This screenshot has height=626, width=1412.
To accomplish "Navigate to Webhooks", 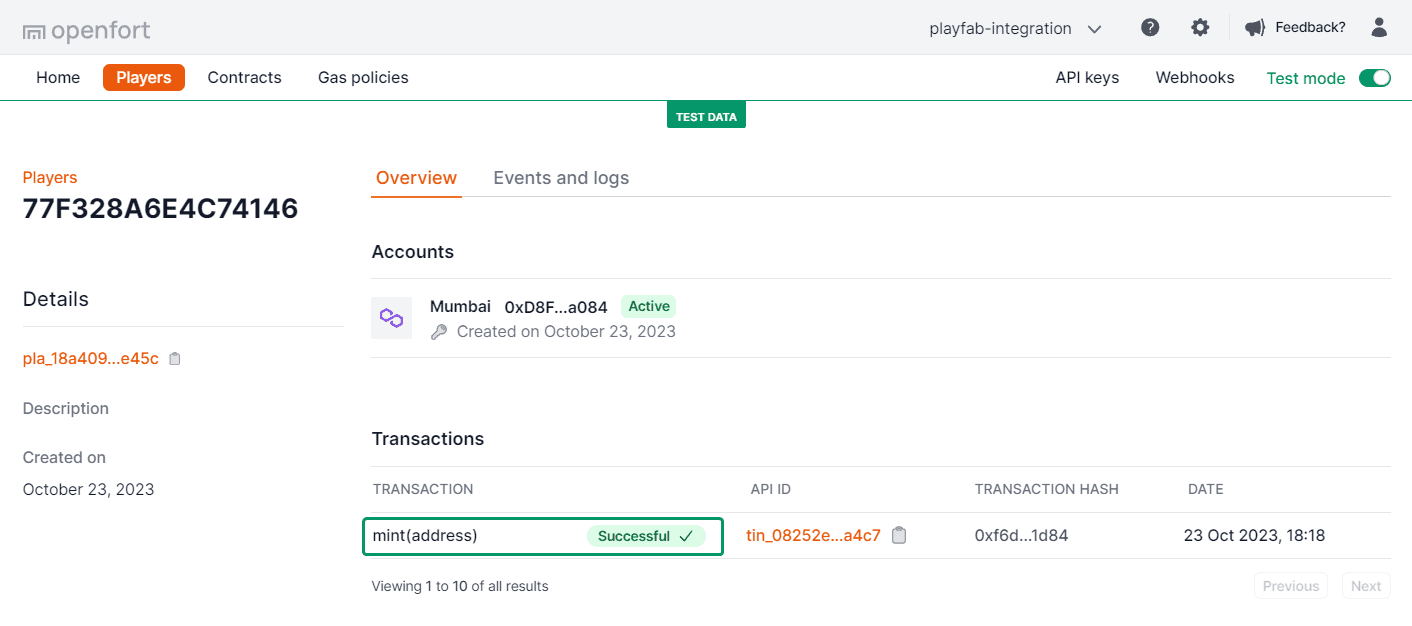I will pos(1194,77).
